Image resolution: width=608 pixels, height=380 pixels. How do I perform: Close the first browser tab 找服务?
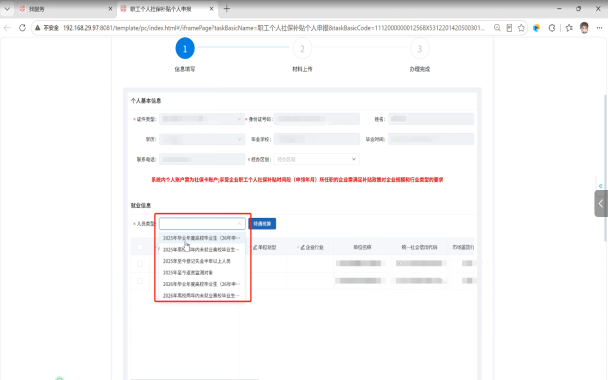click(x=110, y=9)
